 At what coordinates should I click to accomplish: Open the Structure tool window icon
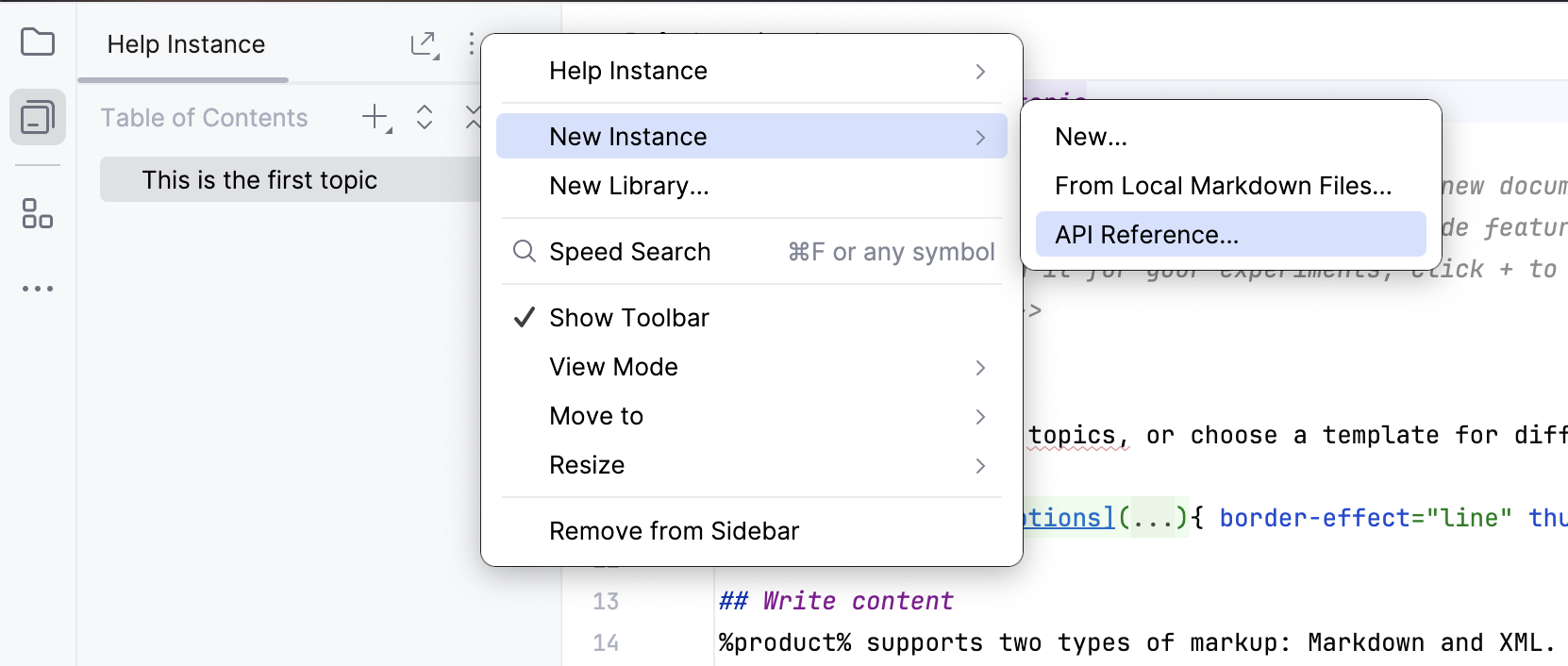[38, 213]
